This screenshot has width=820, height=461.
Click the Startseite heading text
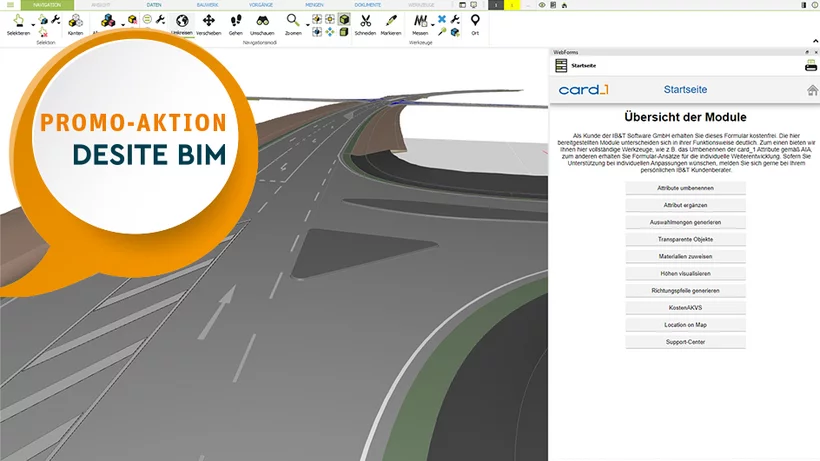pos(685,89)
